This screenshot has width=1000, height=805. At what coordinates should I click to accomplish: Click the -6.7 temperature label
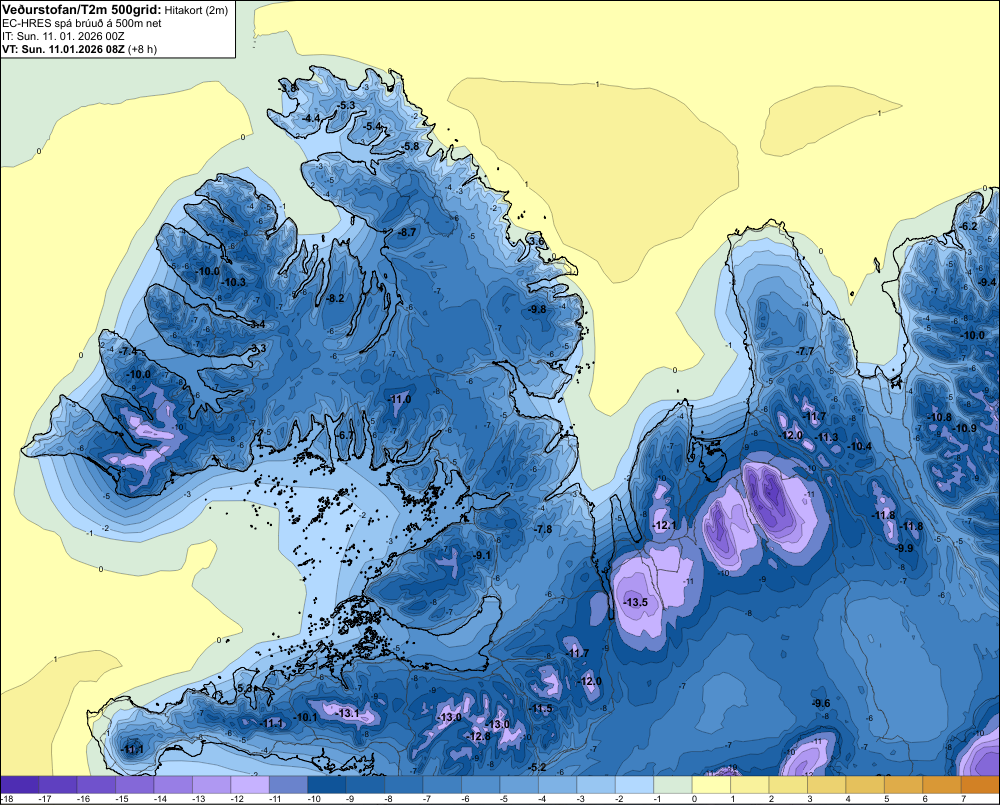point(344,435)
